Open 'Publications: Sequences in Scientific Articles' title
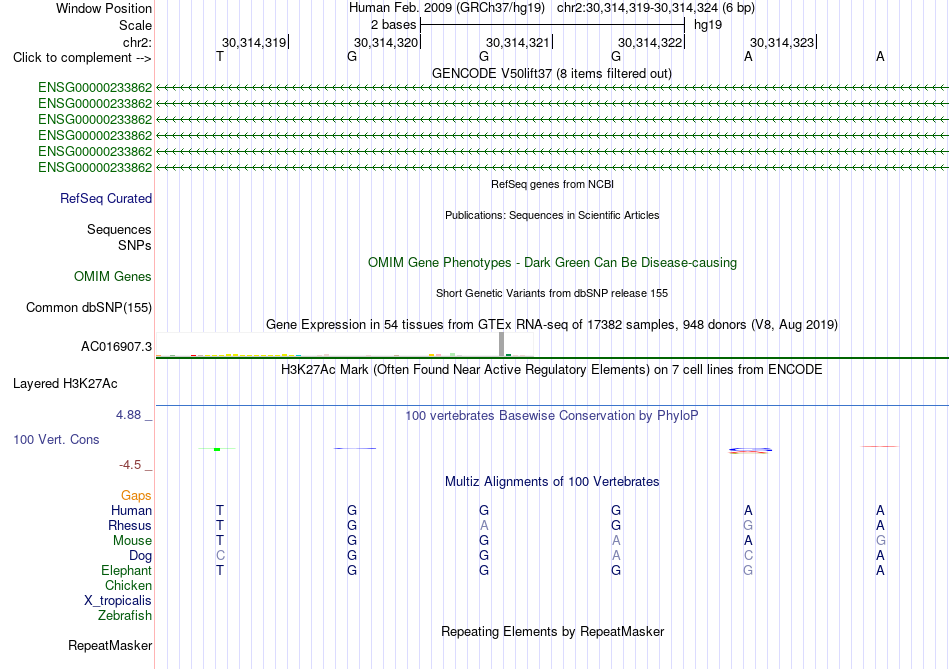This screenshot has width=950, height=669. pyautogui.click(x=552, y=215)
